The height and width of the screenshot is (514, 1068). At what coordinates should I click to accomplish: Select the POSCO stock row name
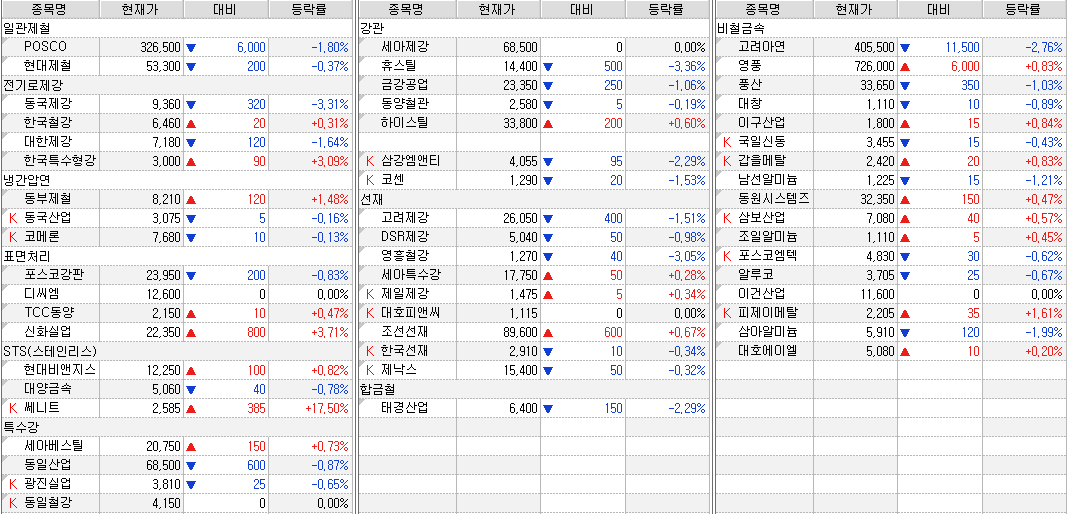pos(45,47)
